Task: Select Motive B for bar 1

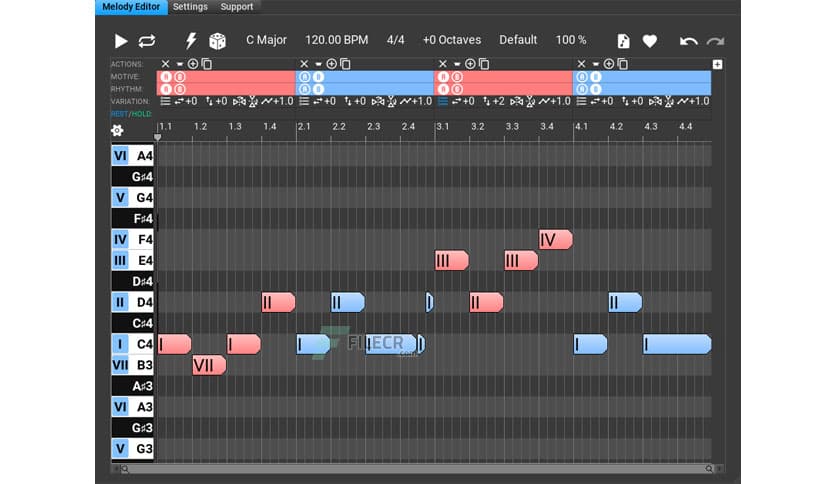Action: click(x=180, y=77)
